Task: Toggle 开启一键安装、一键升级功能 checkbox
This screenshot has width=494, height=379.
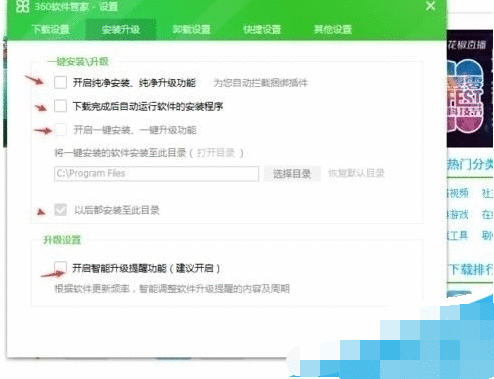Action: click(60, 130)
